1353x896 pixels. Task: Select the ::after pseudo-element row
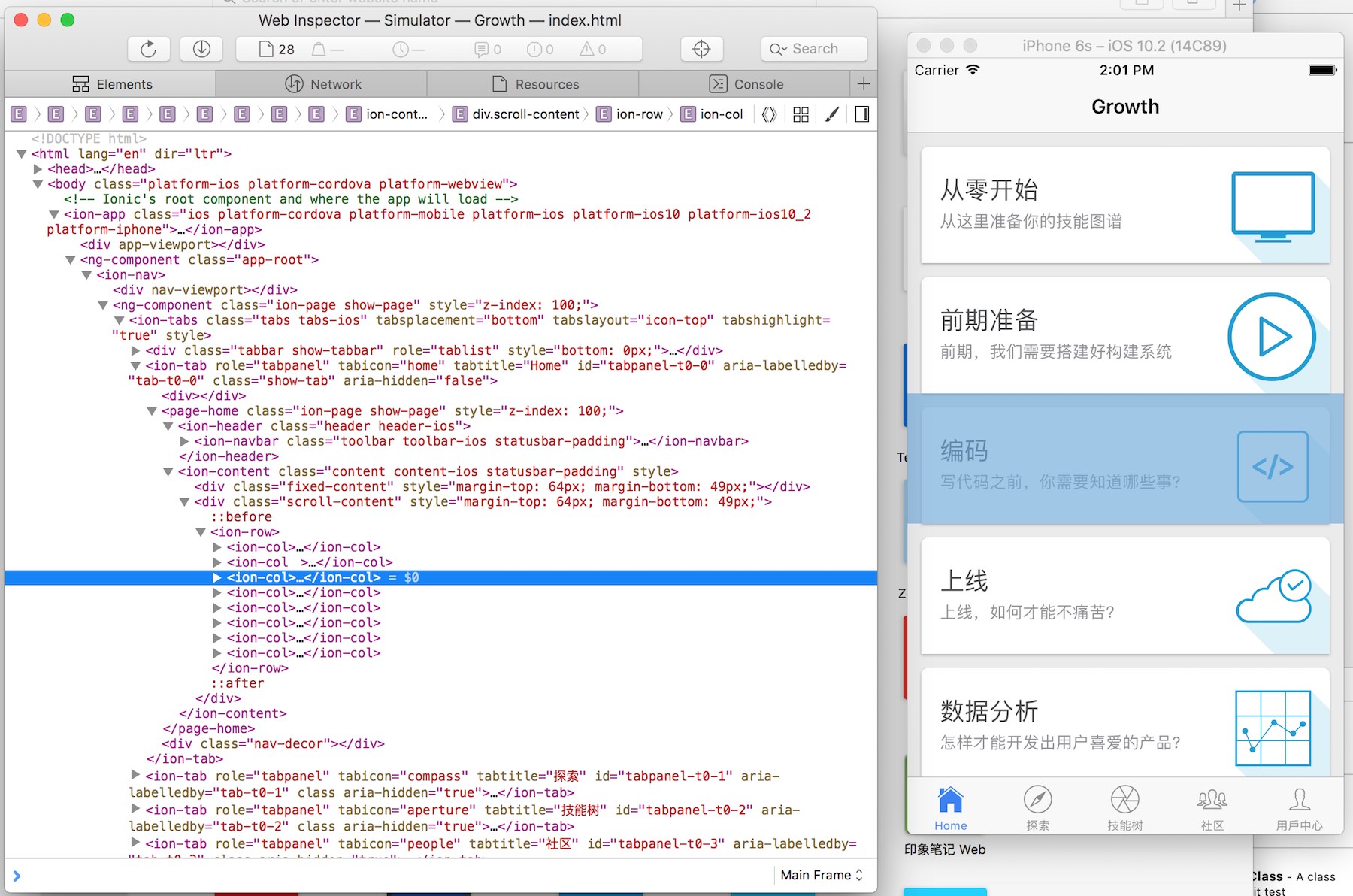tap(238, 683)
